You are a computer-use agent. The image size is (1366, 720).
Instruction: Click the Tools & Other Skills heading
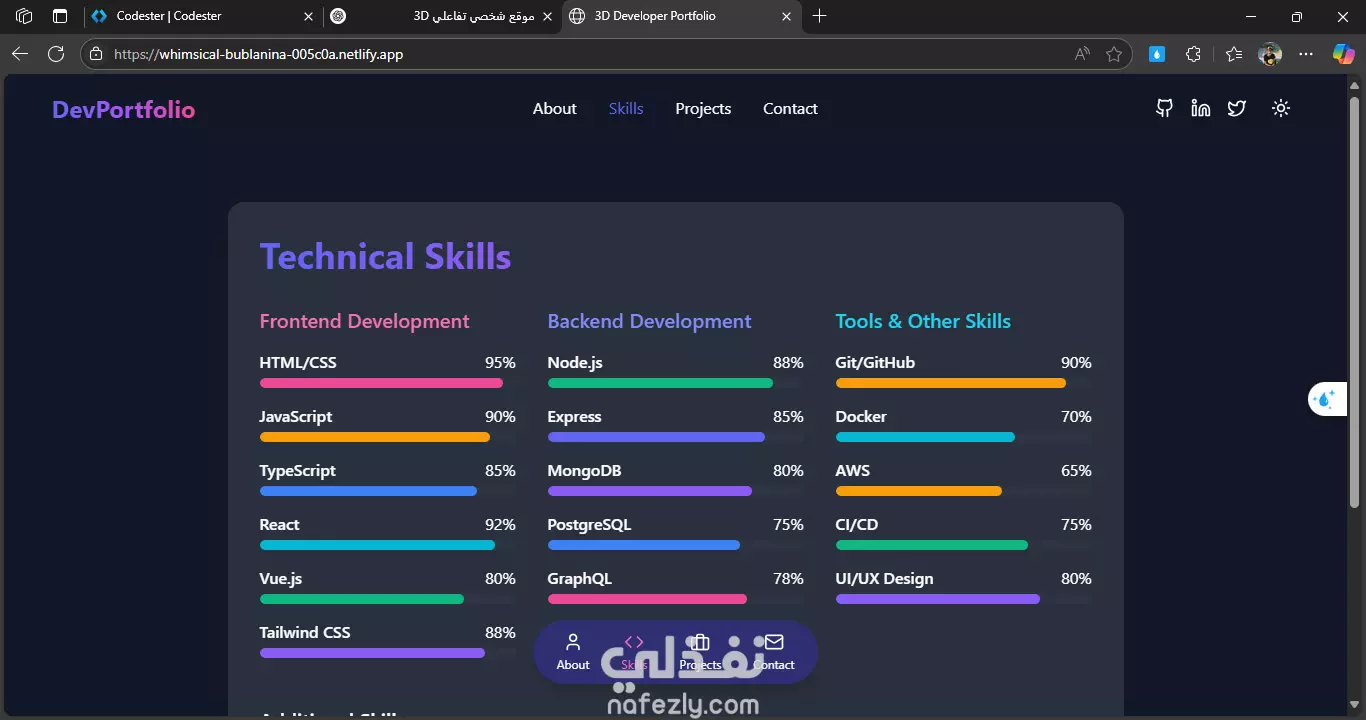pos(923,321)
